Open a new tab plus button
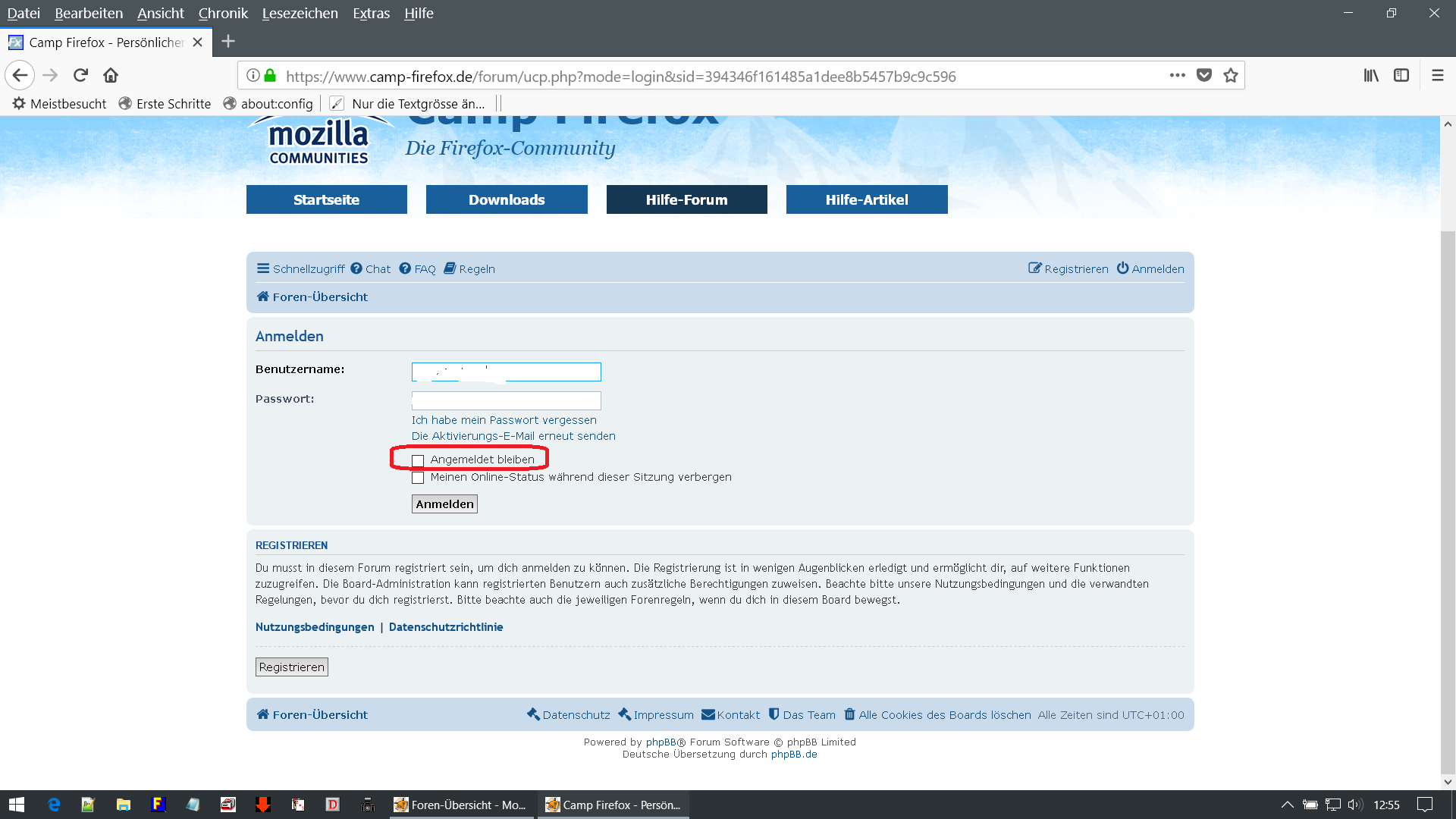This screenshot has height=819, width=1456. click(228, 42)
